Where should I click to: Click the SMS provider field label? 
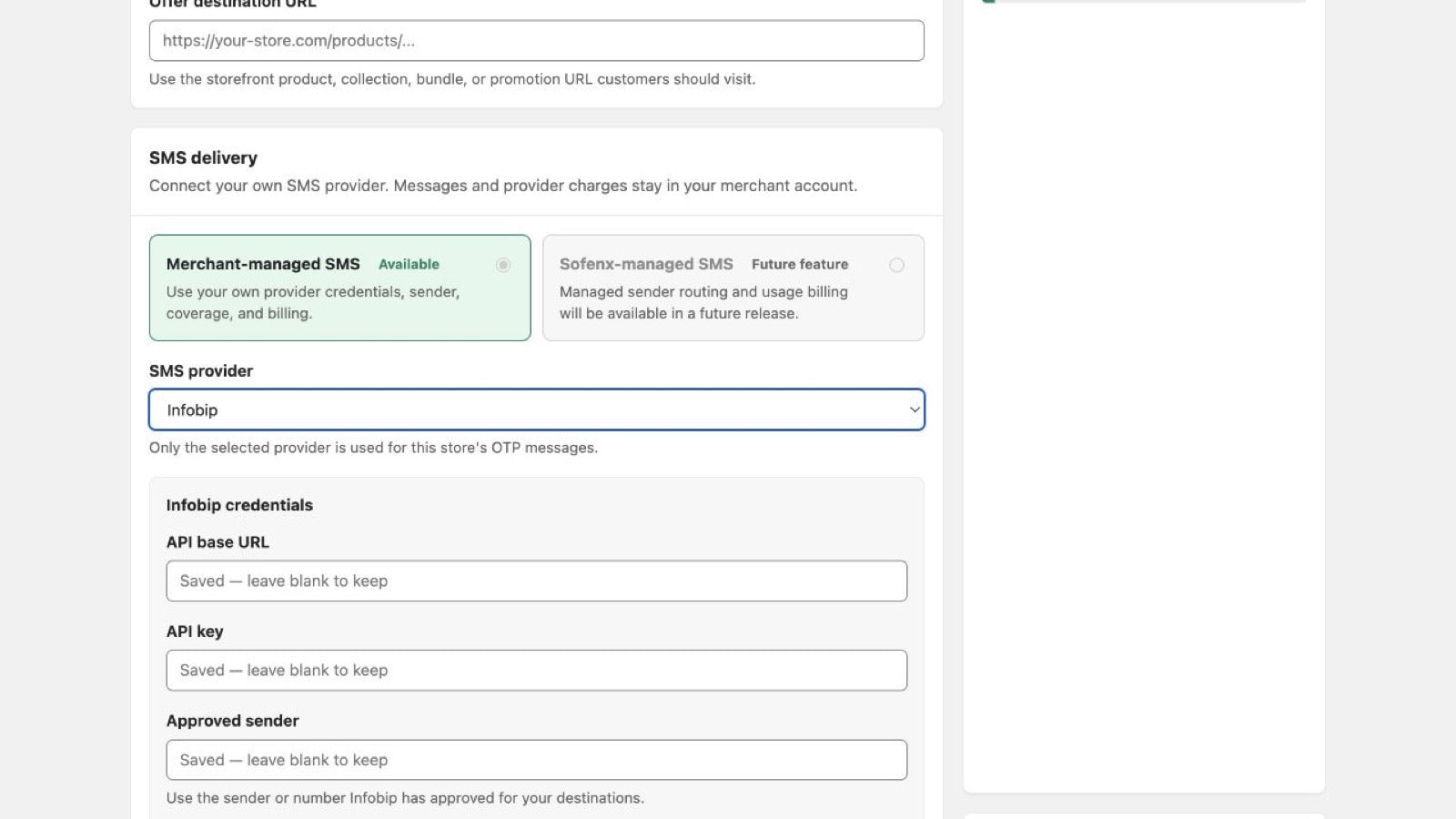pos(201,370)
